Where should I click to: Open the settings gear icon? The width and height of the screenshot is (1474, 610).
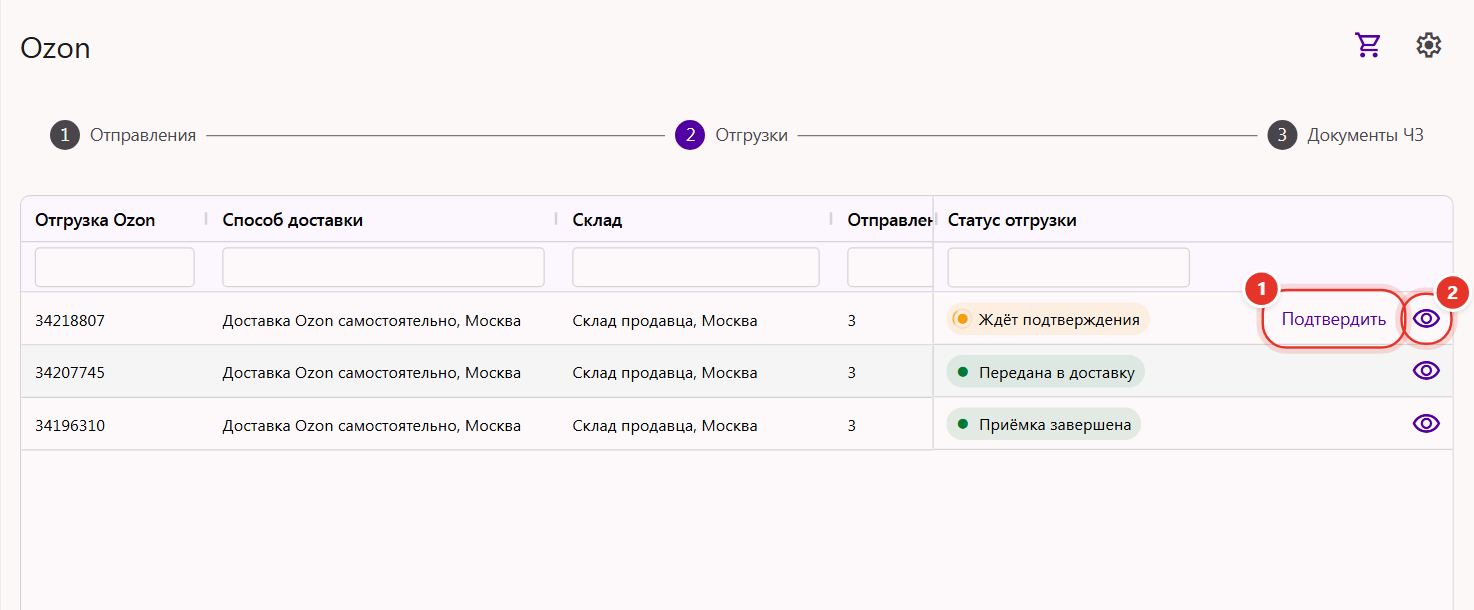(x=1429, y=45)
